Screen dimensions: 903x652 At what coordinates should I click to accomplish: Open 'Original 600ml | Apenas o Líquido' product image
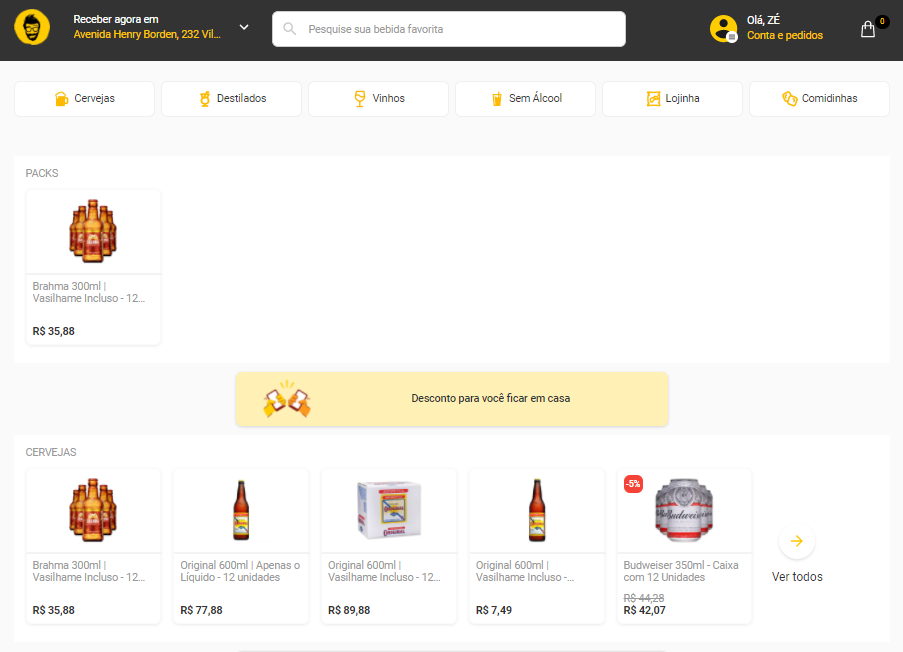[x=241, y=510]
